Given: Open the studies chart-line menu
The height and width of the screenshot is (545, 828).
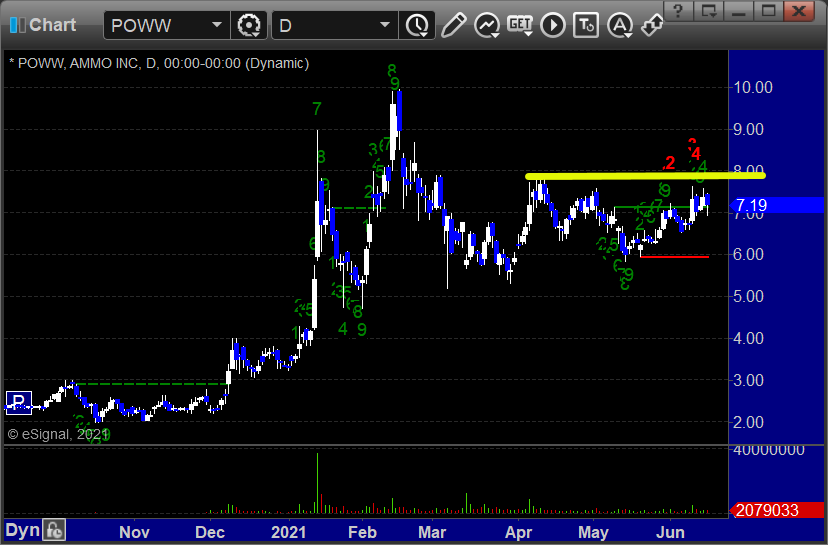Looking at the screenshot, I should pos(487,25).
